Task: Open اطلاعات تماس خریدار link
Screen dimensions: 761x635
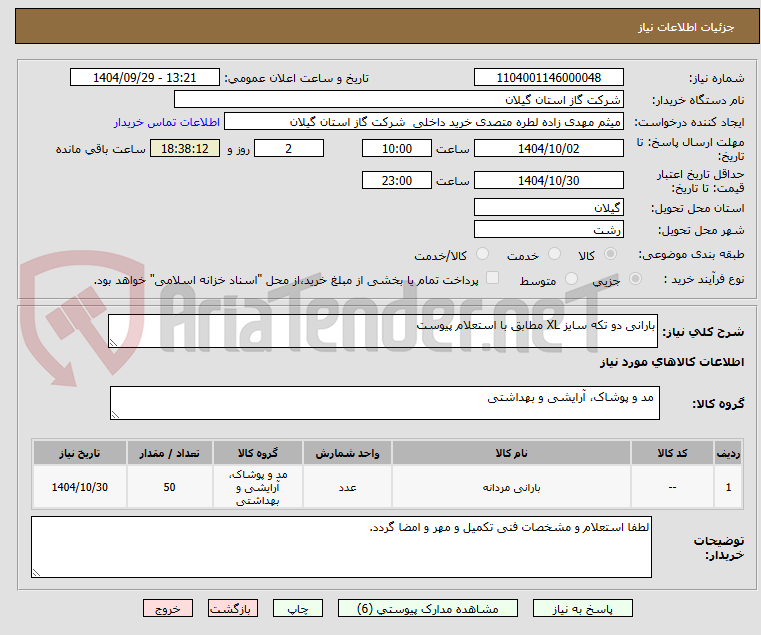Action: pos(167,122)
